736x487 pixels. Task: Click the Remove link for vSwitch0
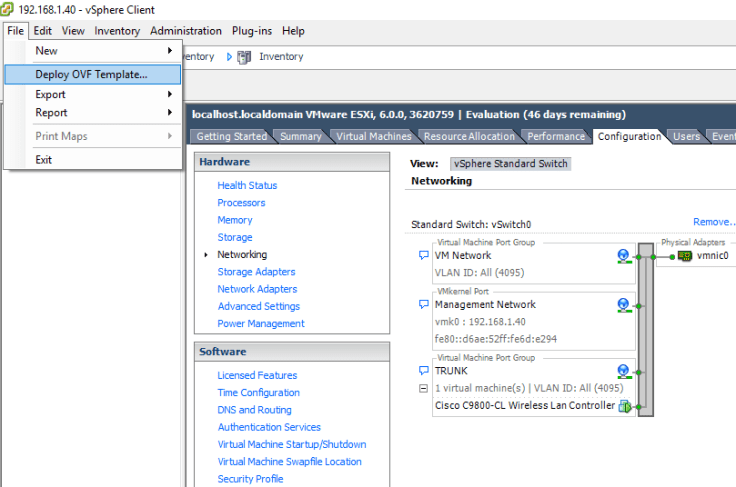(x=713, y=223)
